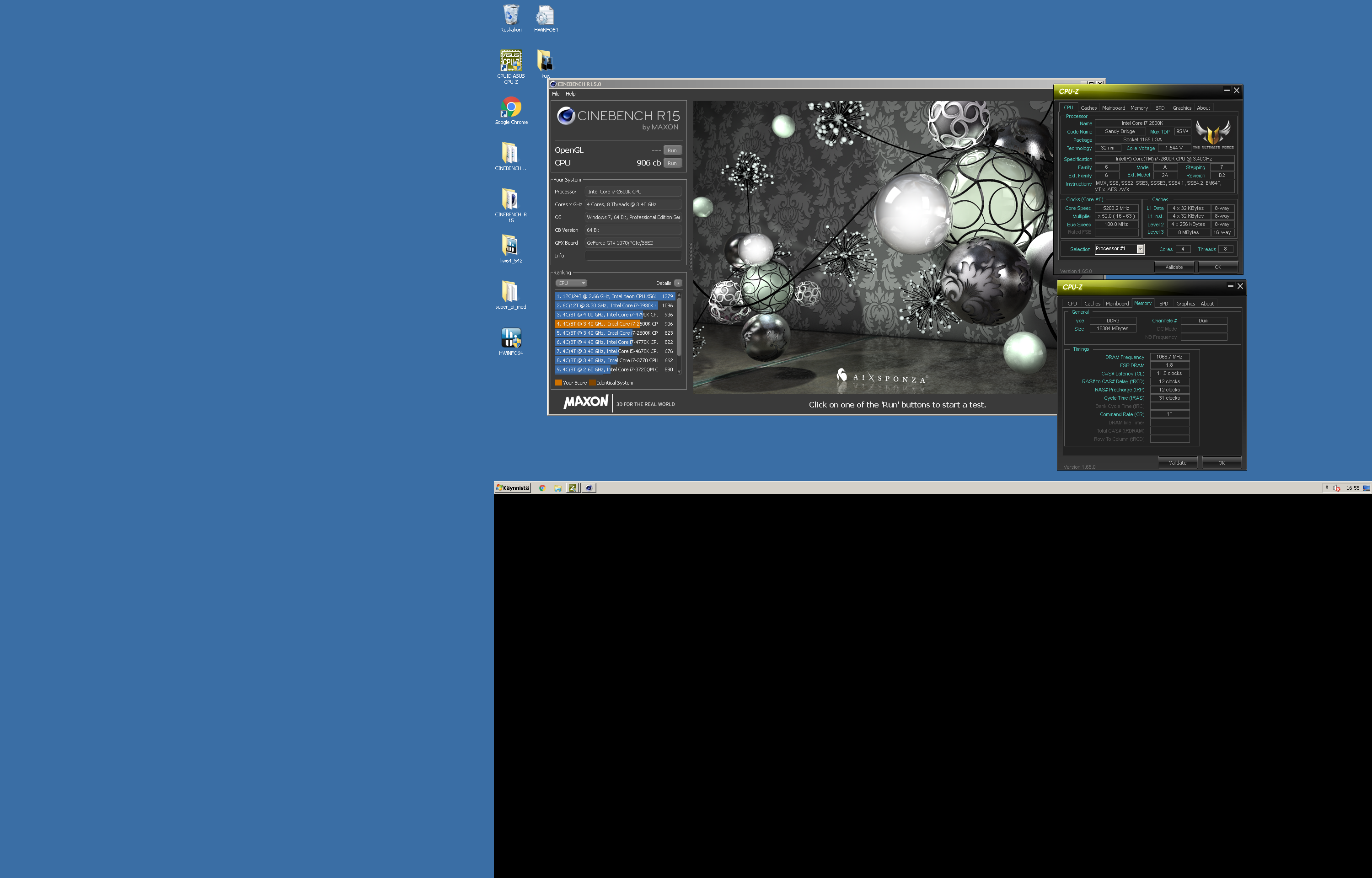Run the OpenGL benchmark test
Viewport: 1372px width, 878px height.
673,150
